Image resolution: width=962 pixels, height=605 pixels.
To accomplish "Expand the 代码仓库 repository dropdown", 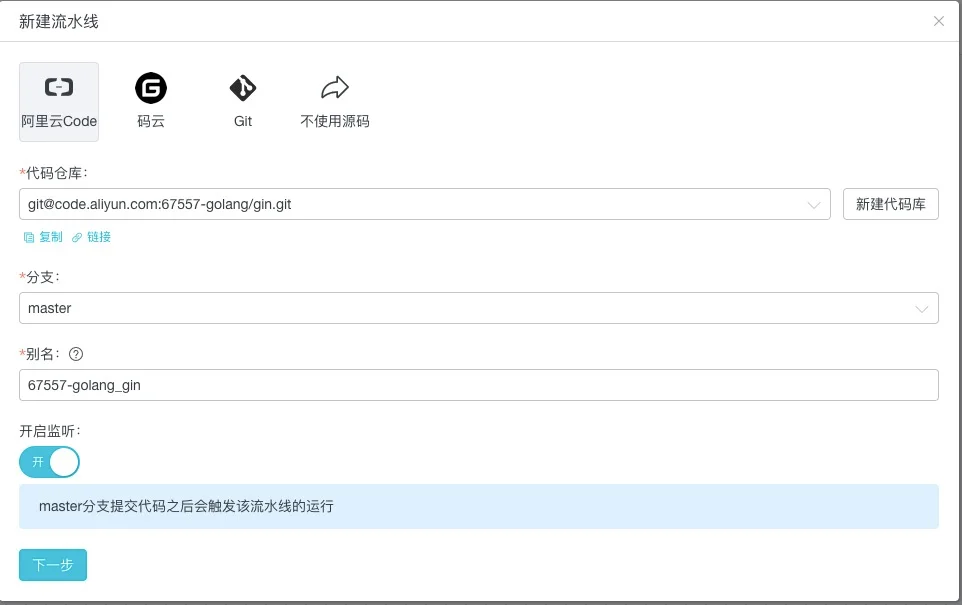I will click(425, 204).
